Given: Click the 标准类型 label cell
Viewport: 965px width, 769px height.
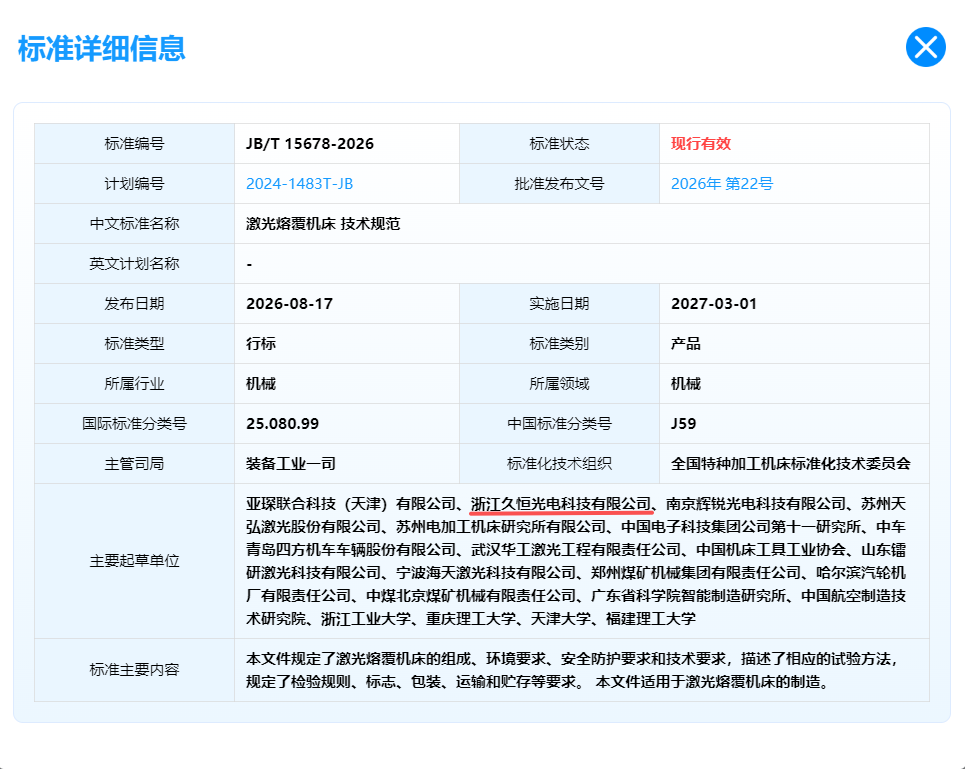Looking at the screenshot, I should 134,344.
